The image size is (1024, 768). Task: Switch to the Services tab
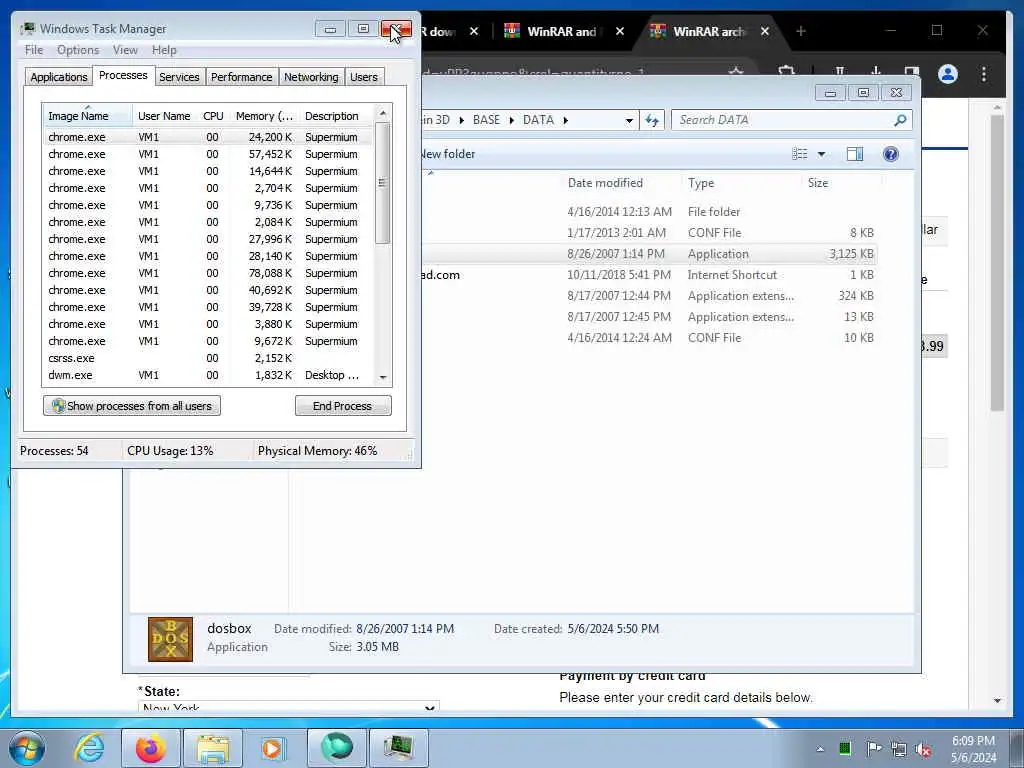coord(179,77)
